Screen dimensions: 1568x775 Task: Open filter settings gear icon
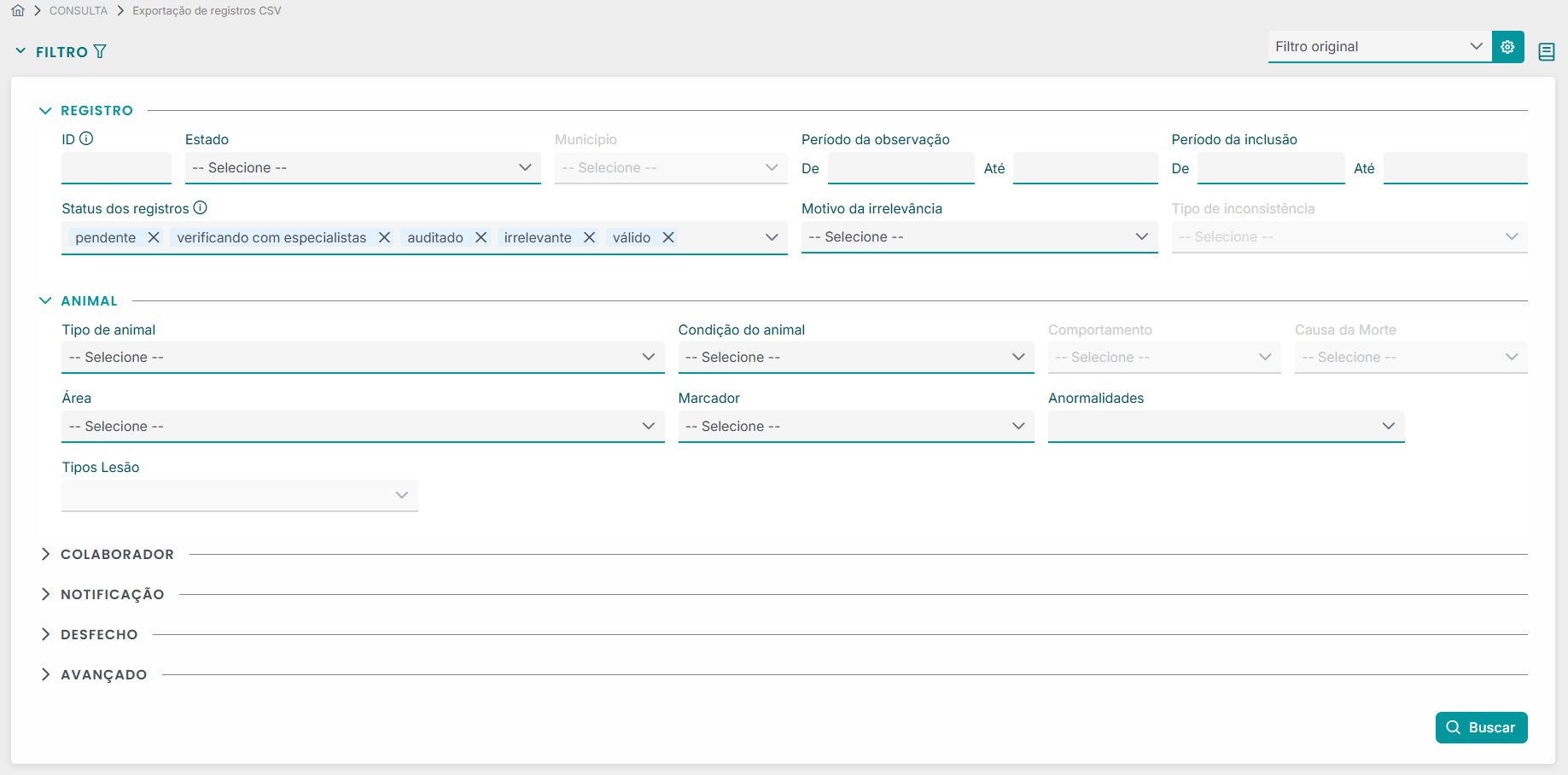1507,47
